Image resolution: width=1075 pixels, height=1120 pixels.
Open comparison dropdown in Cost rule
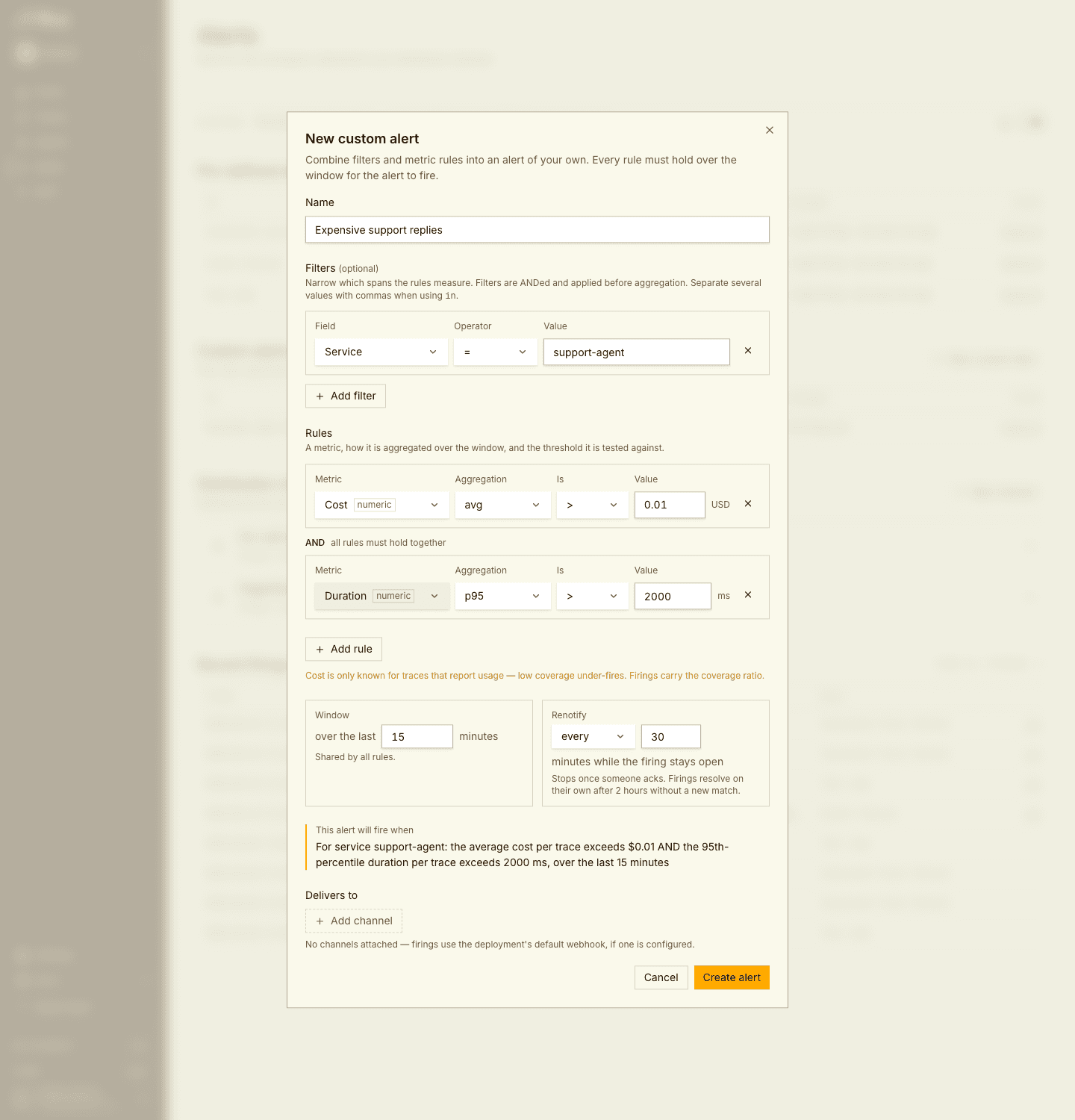pyautogui.click(x=593, y=505)
